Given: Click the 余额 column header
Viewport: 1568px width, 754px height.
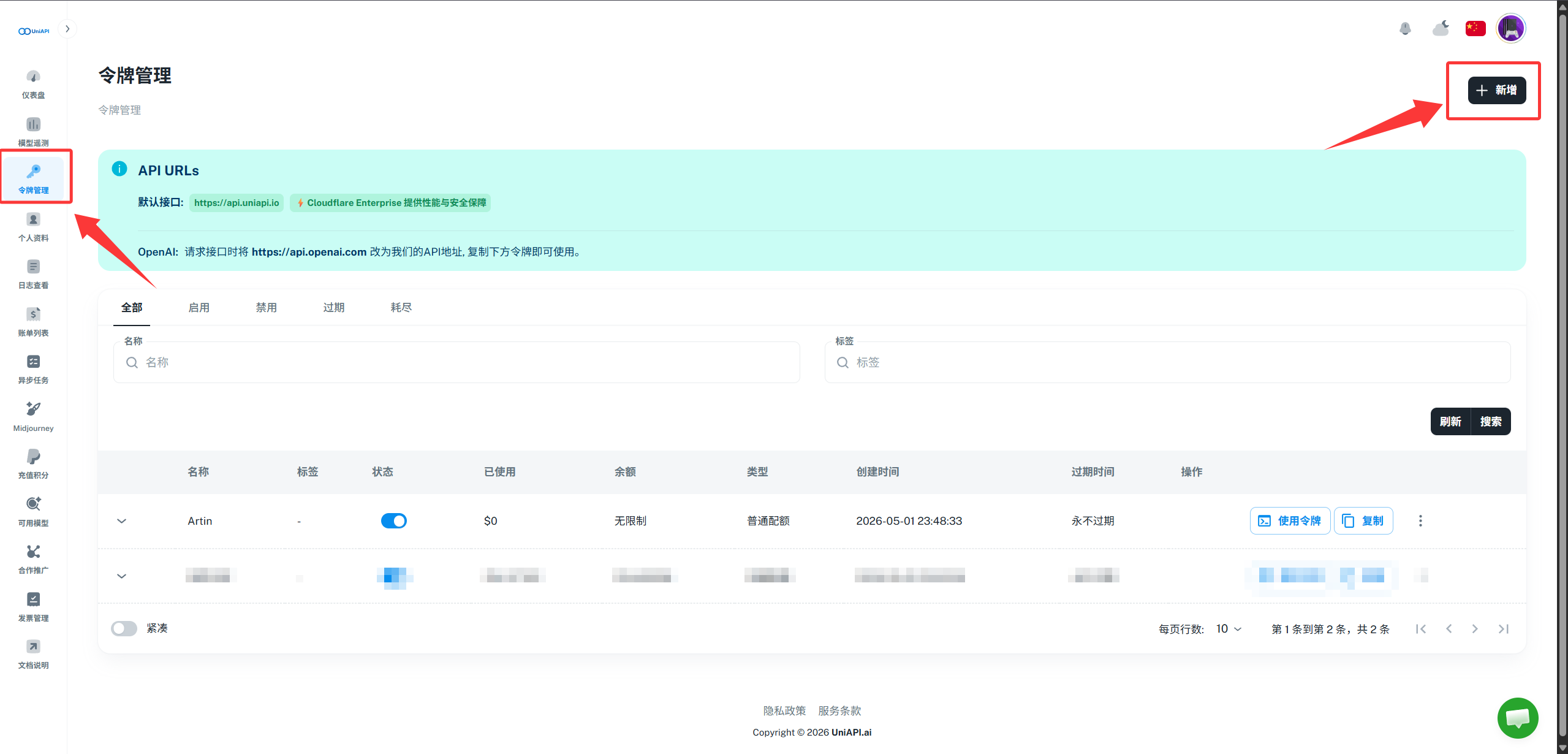Looking at the screenshot, I should coord(625,472).
